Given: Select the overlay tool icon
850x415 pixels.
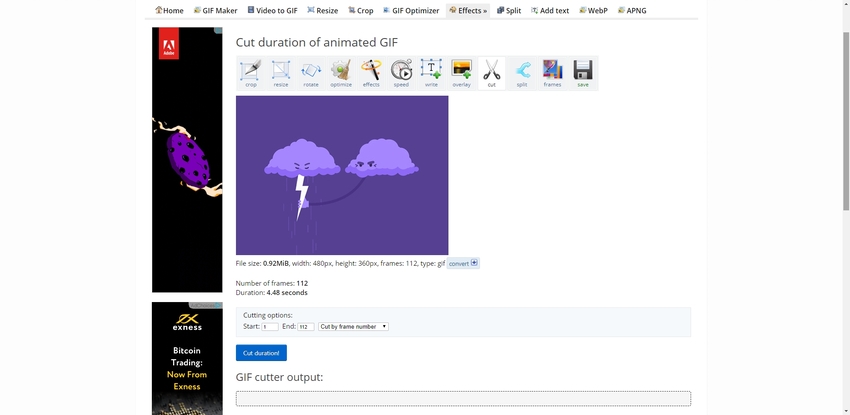Looking at the screenshot, I should 461,72.
